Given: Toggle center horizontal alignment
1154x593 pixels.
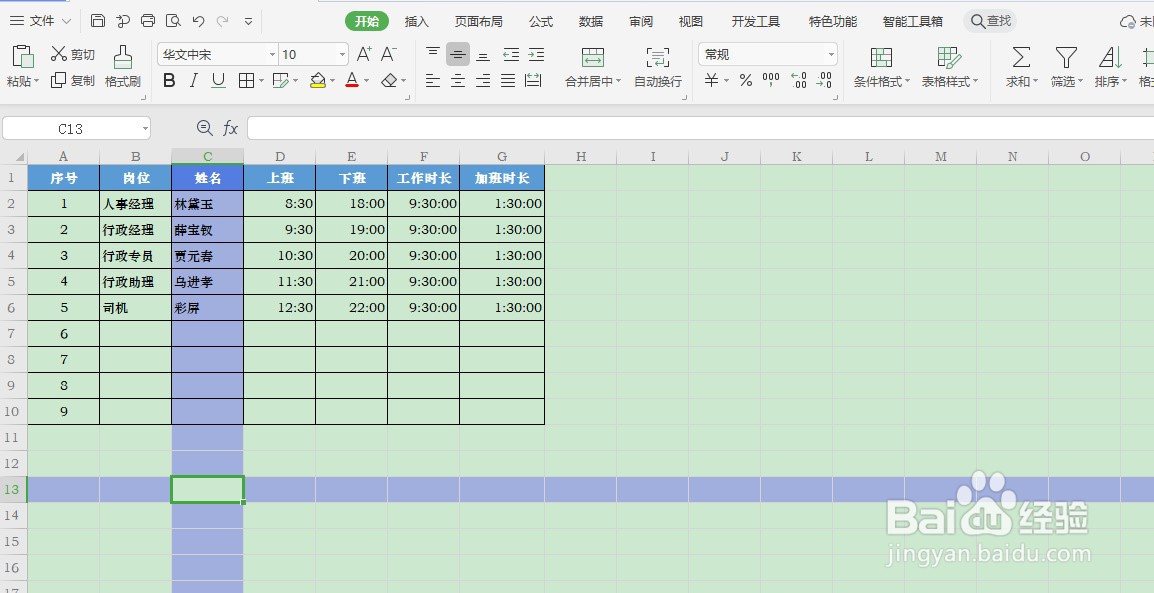Looking at the screenshot, I should click(x=458, y=80).
